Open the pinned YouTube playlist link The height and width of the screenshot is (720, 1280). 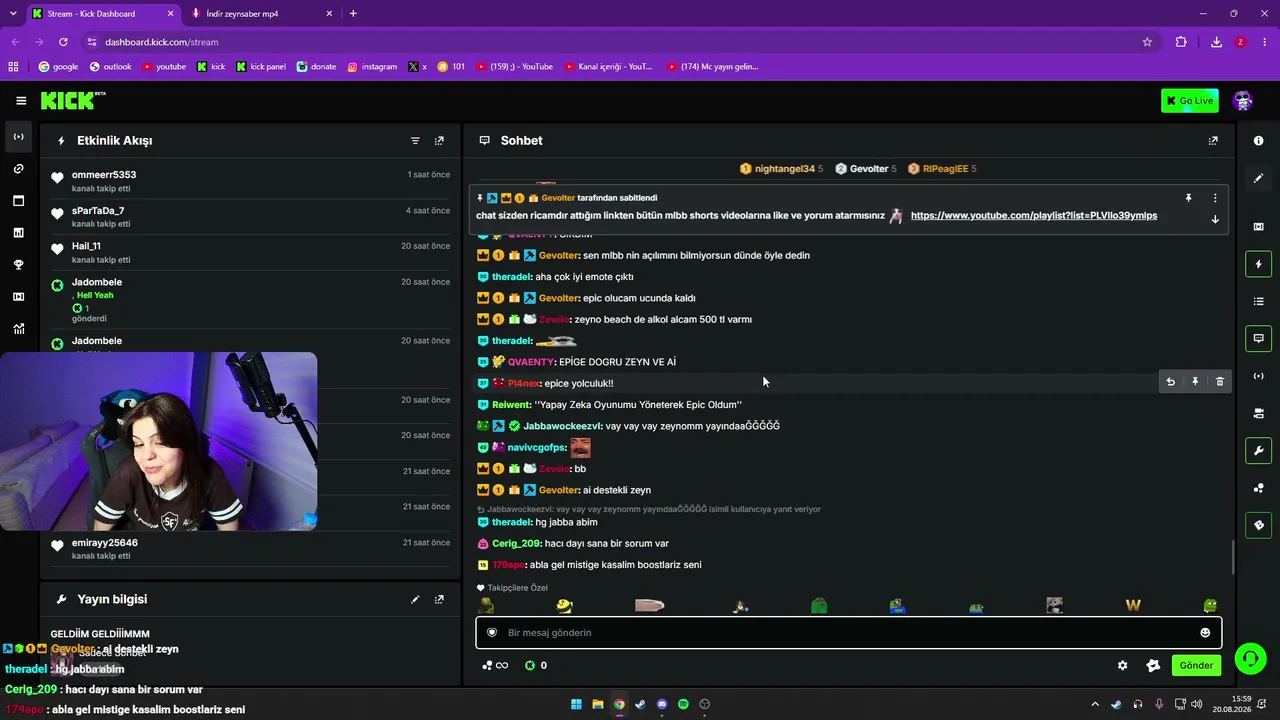pos(1034,216)
